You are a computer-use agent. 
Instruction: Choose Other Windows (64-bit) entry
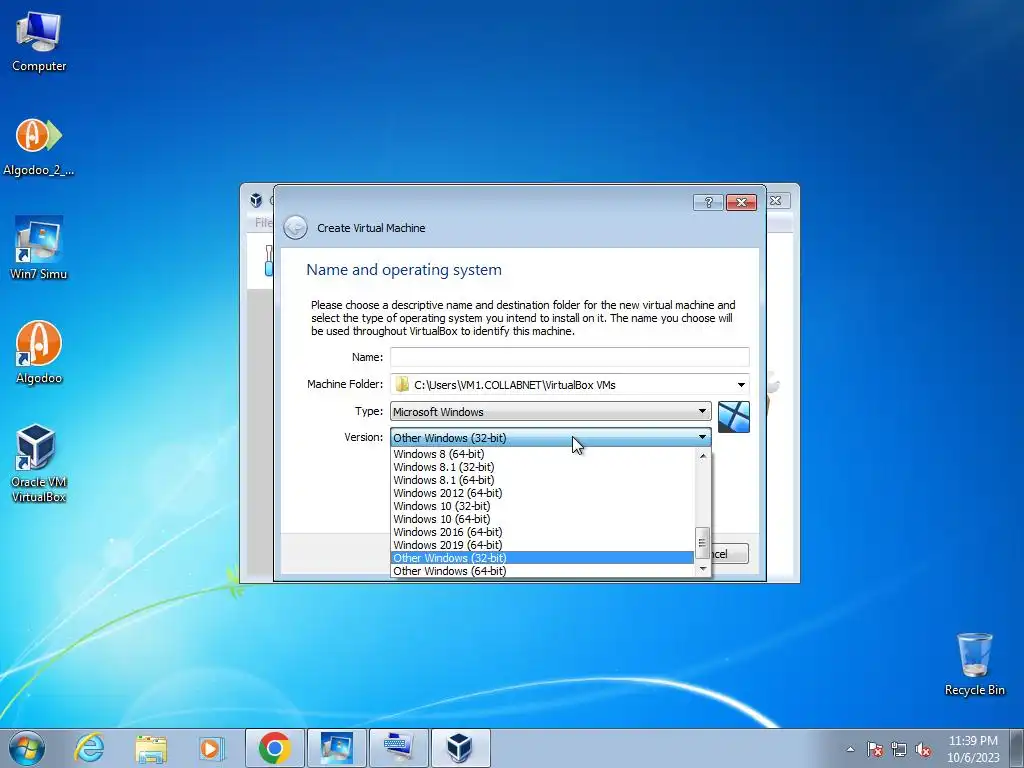[542, 571]
